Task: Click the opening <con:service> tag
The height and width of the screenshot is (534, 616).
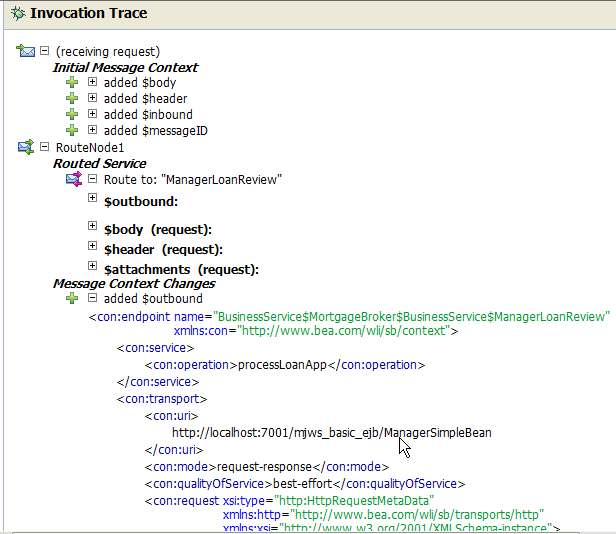Action: pyautogui.click(x=155, y=348)
